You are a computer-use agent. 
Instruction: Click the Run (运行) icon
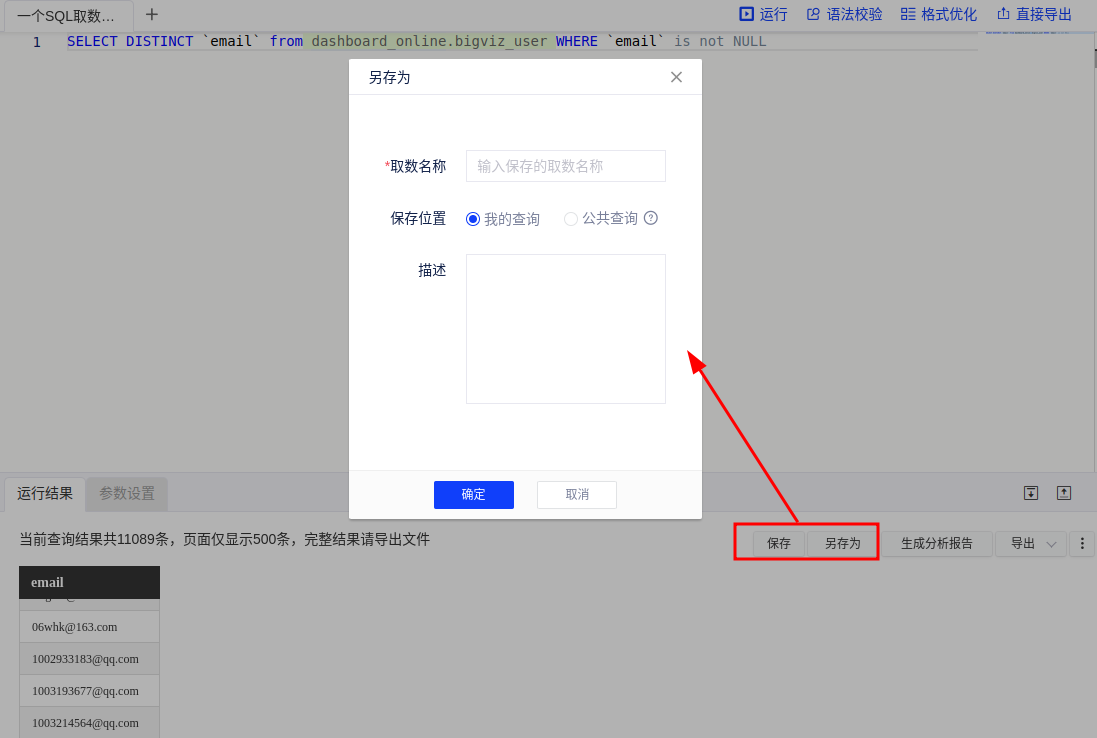(x=746, y=14)
